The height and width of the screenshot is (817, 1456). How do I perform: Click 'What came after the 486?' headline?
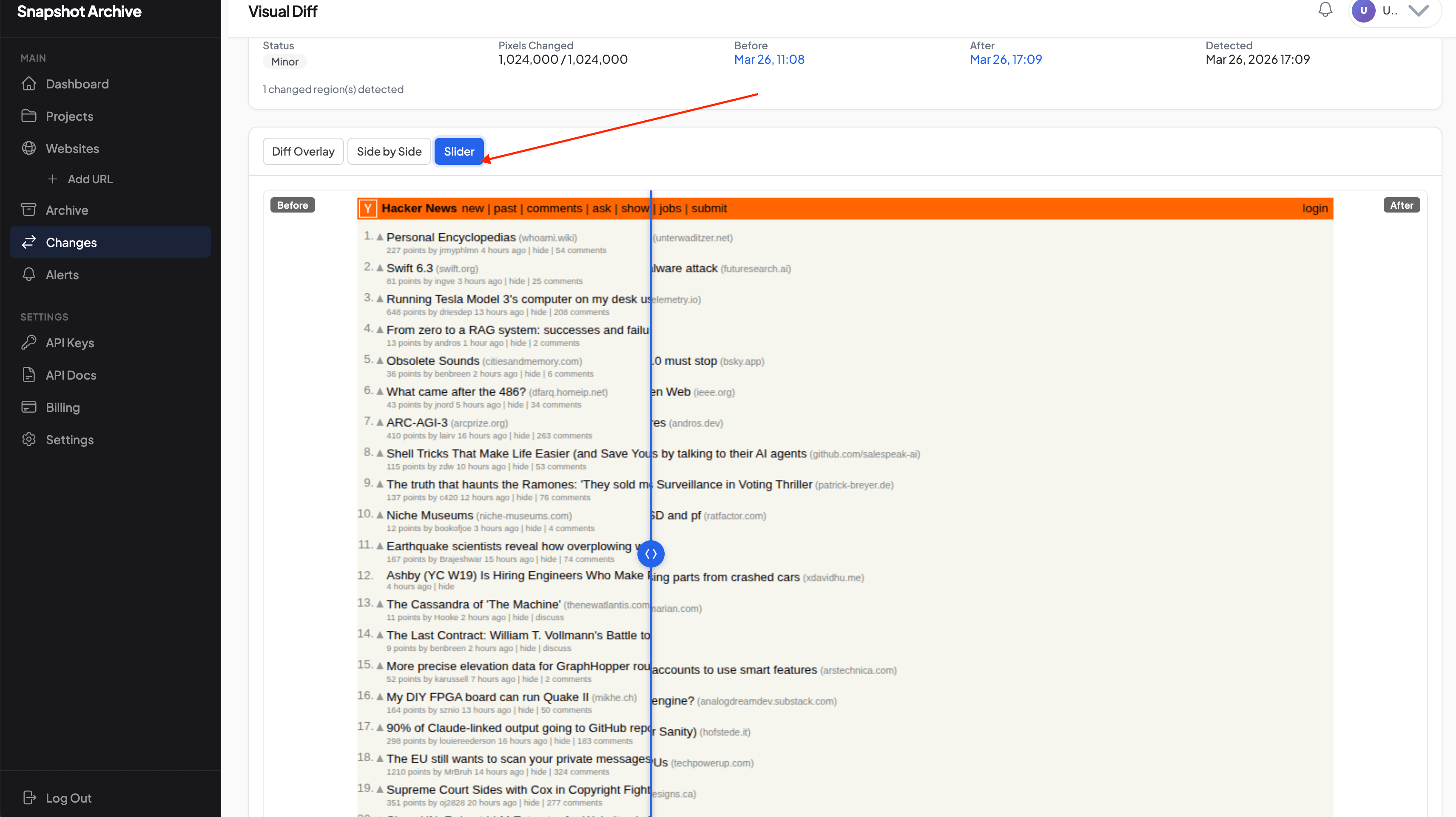point(456,392)
